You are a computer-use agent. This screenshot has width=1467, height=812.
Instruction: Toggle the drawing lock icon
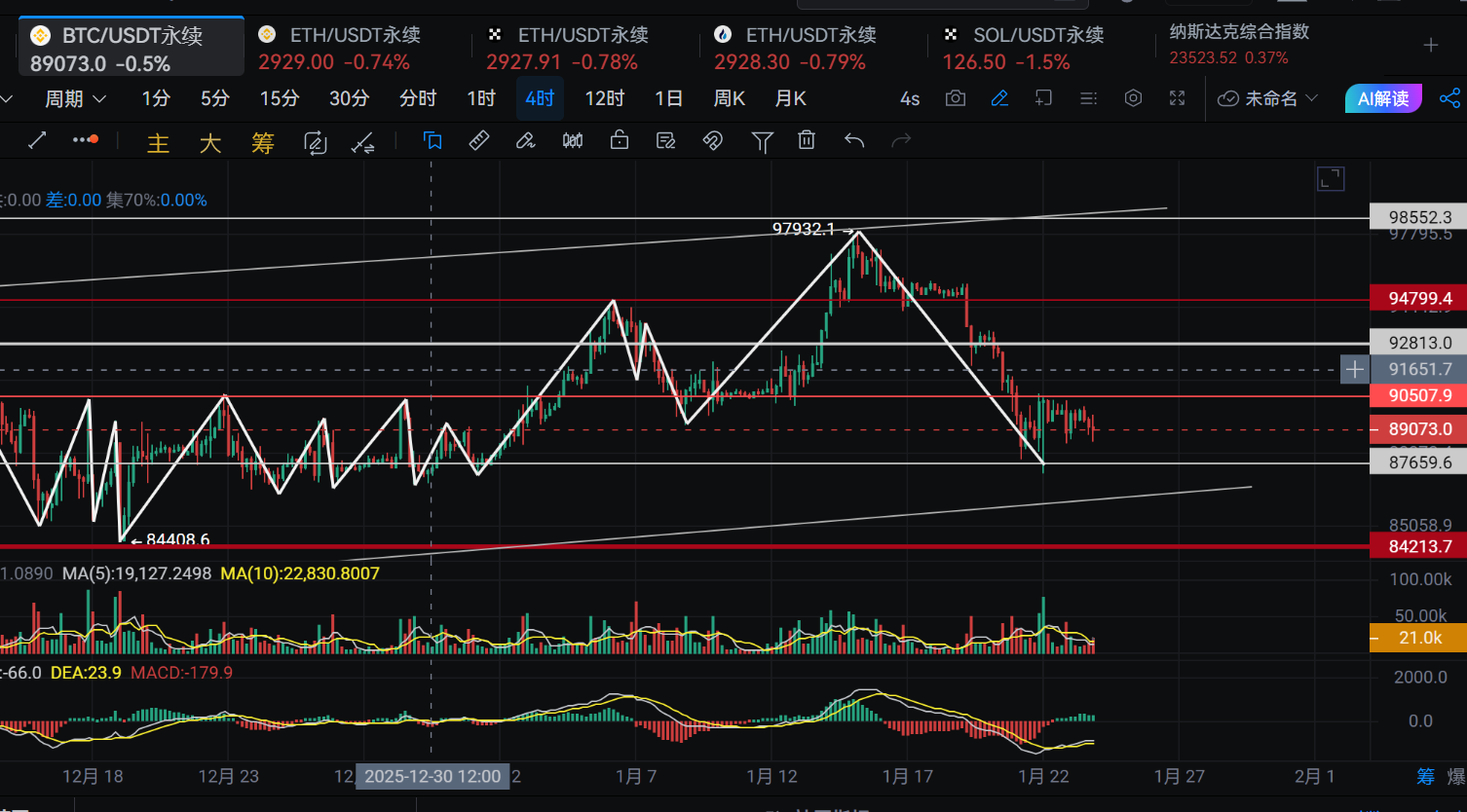click(619, 141)
